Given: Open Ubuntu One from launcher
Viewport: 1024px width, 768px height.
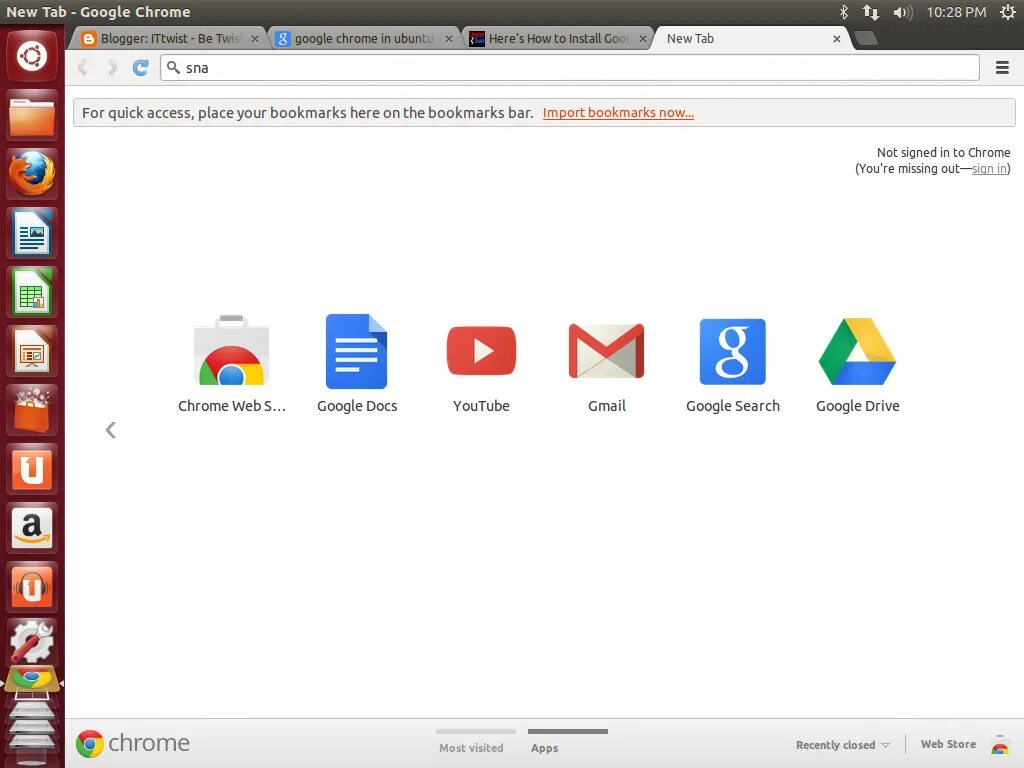Looking at the screenshot, I should tap(32, 469).
